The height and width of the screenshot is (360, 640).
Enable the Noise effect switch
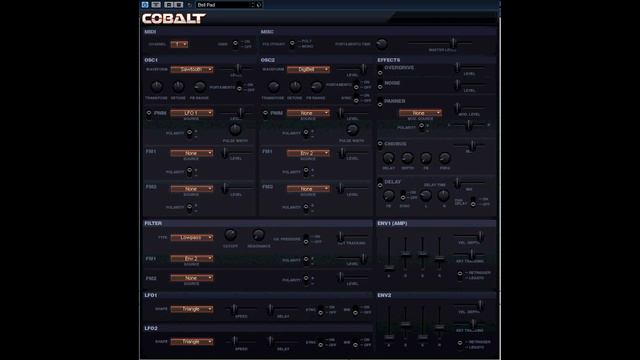(380, 84)
